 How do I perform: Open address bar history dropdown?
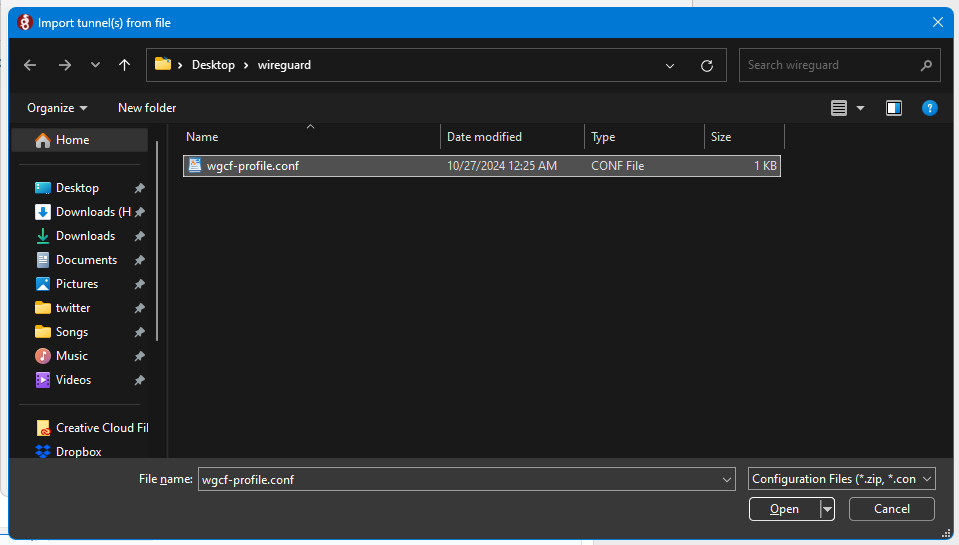670,65
